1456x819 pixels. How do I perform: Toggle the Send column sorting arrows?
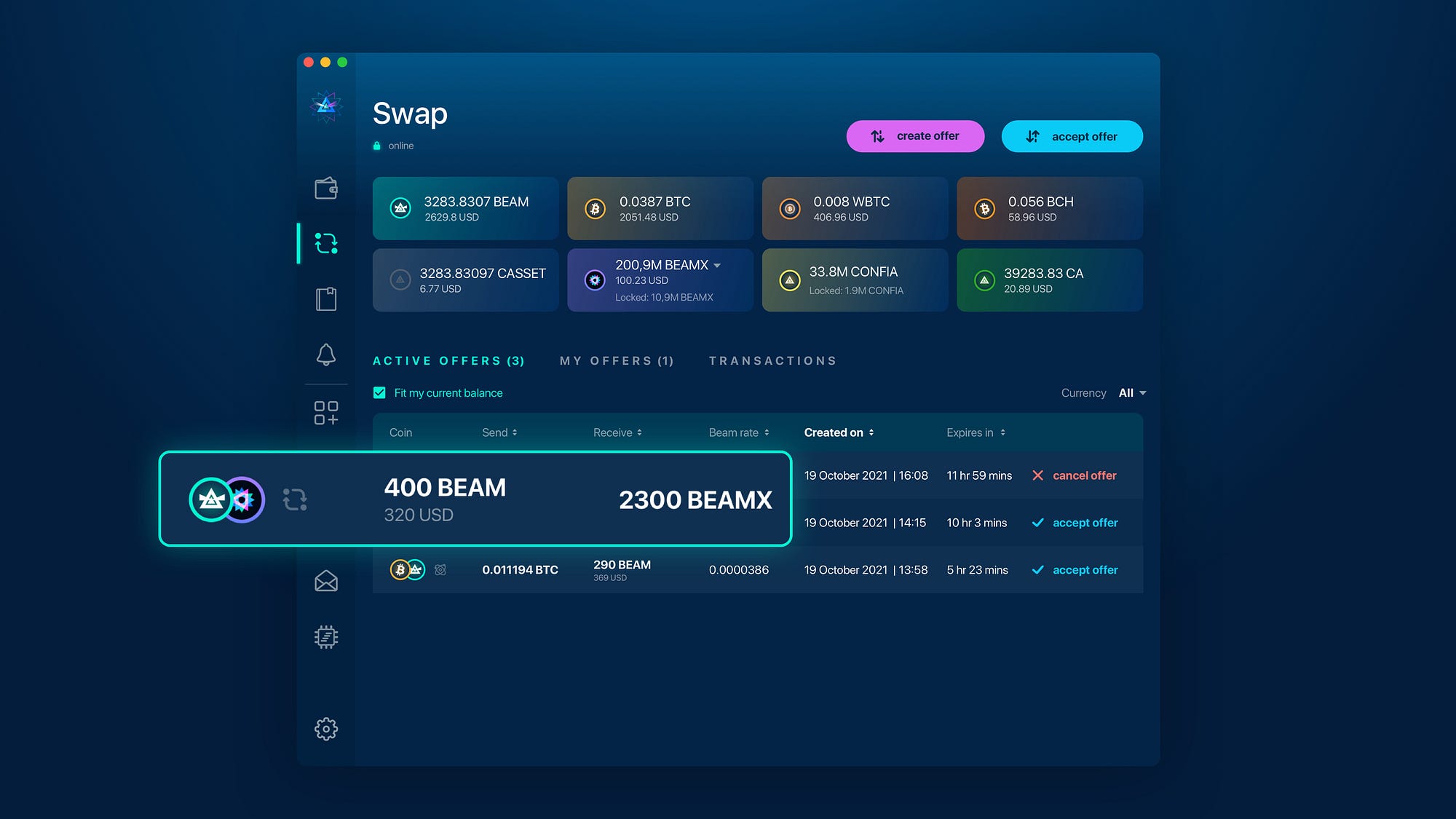(x=515, y=432)
